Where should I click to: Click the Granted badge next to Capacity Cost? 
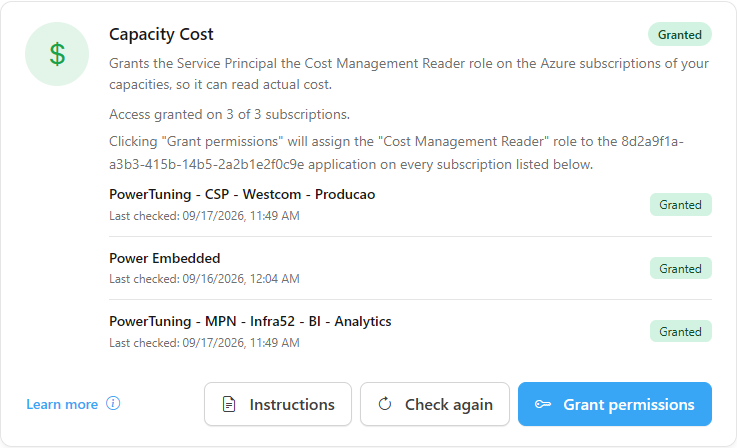point(680,34)
